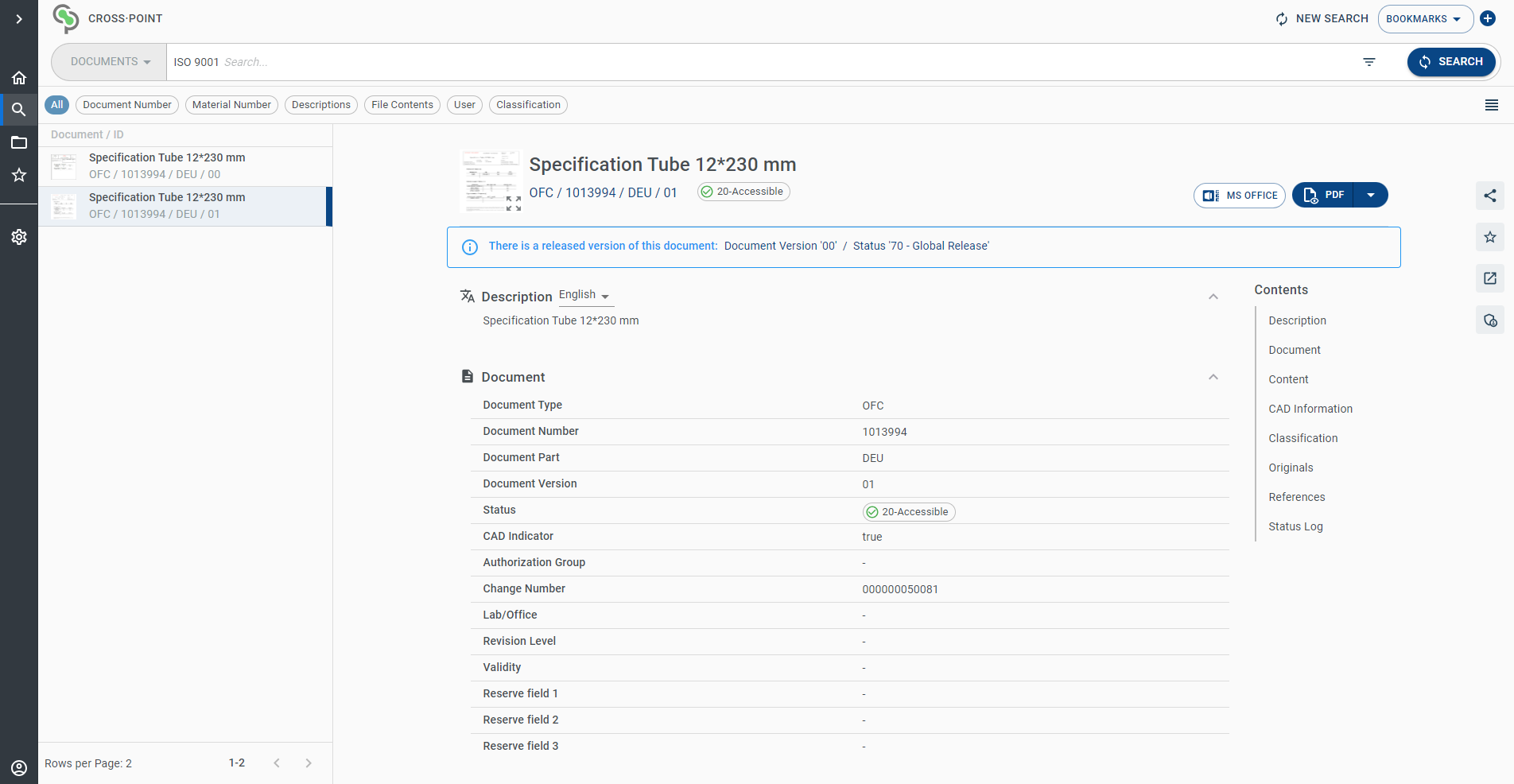Click the translate icon beside Description
1514x784 pixels.
[468, 296]
